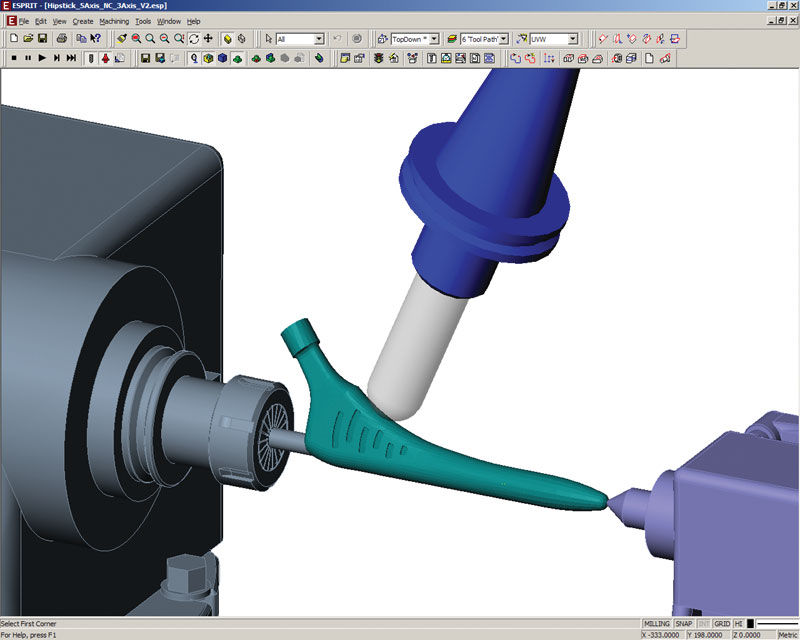Click the context Help arrow icon
Screen dimensions: 800x640
(95, 39)
